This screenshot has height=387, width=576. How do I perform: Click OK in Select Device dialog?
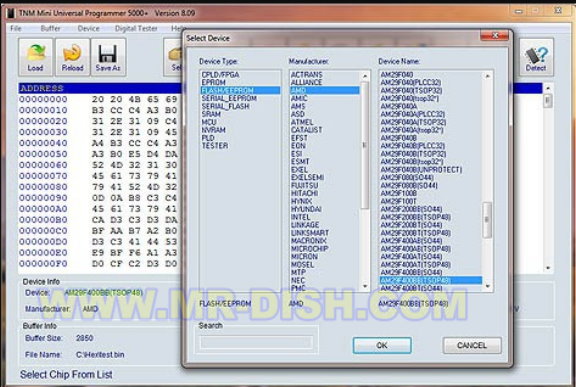(x=382, y=346)
